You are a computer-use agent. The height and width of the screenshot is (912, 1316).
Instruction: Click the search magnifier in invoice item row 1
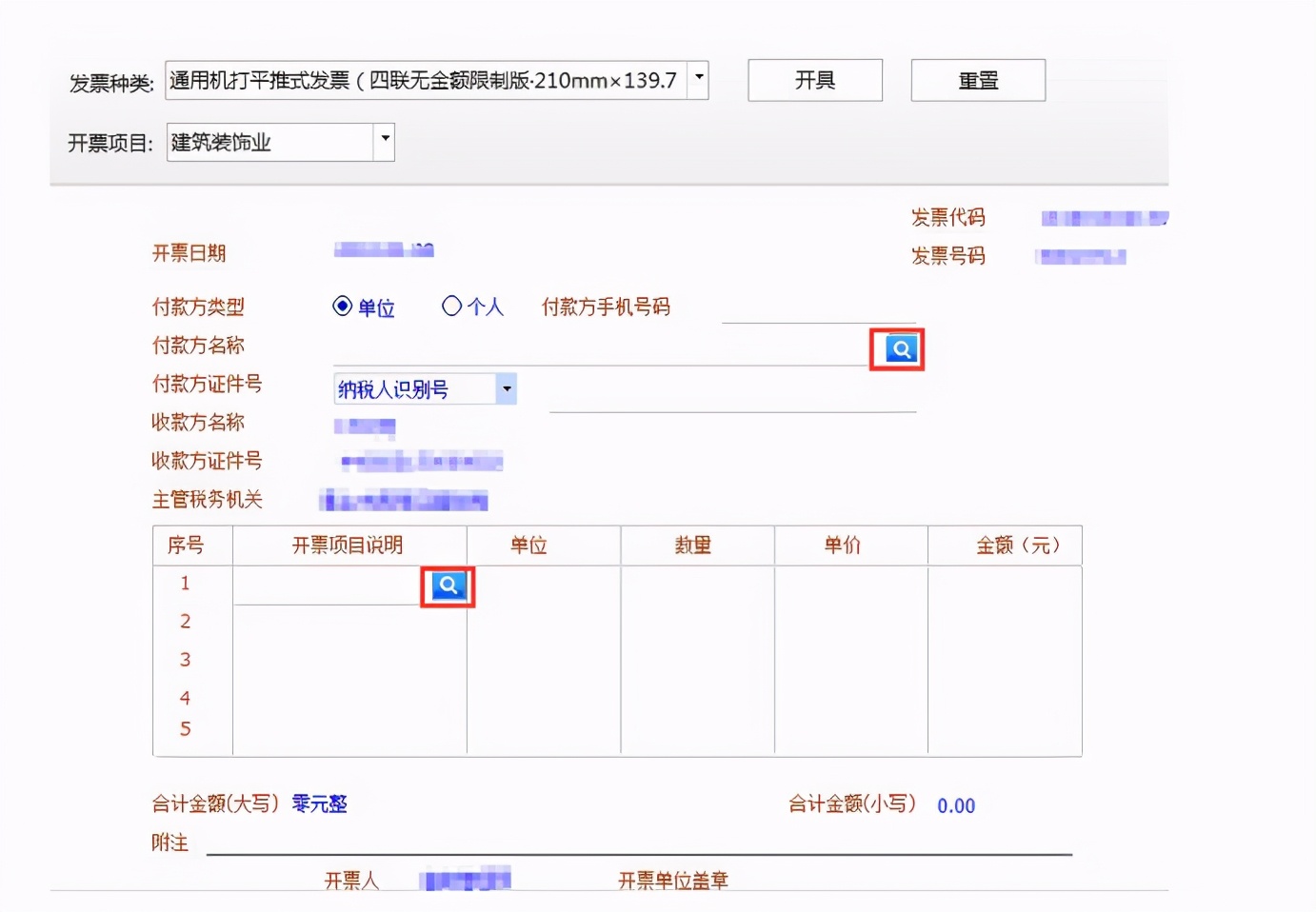(447, 586)
